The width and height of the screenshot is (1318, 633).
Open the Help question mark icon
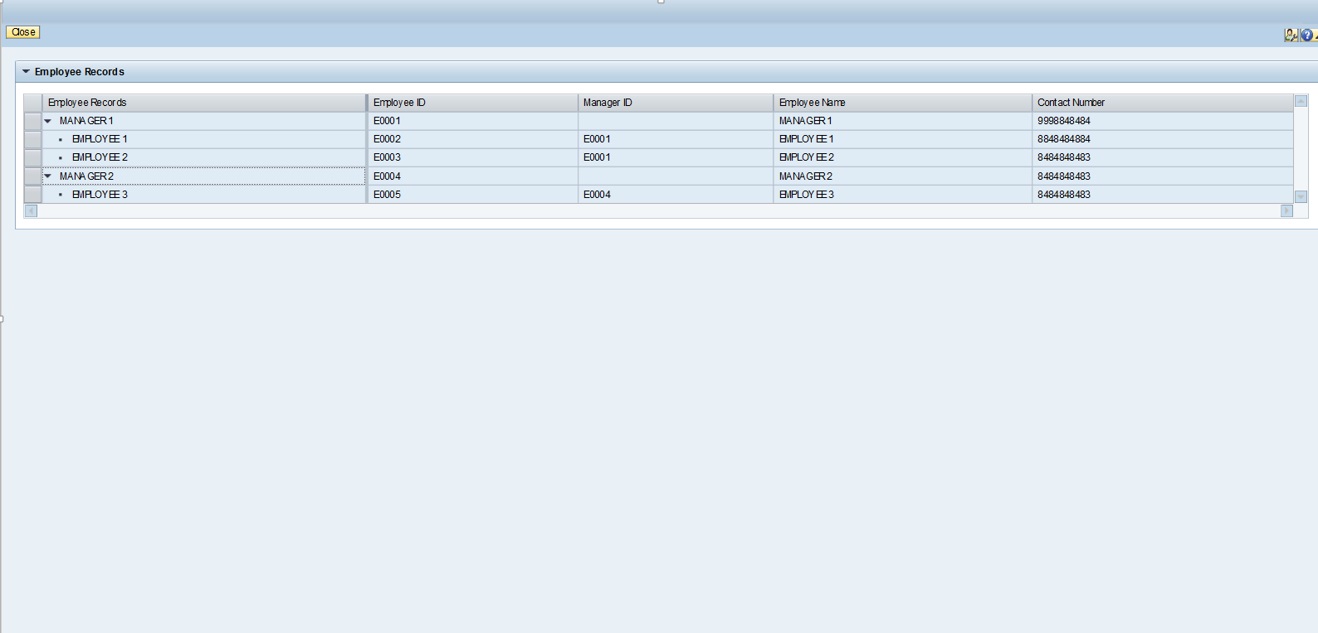click(1306, 33)
